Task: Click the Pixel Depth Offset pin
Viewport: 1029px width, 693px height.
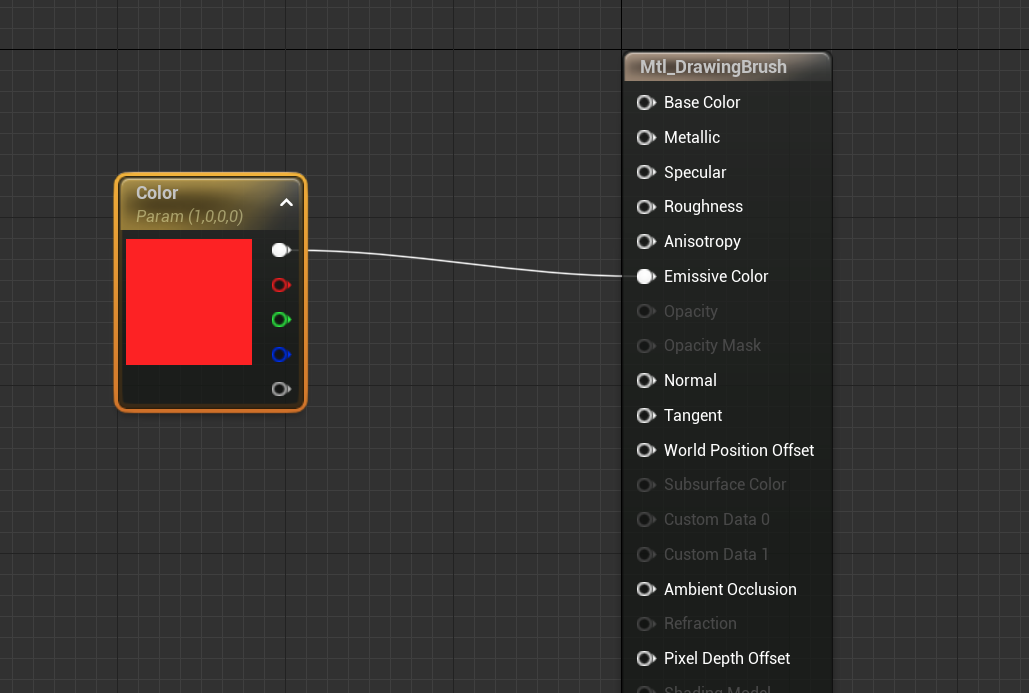Action: (646, 658)
